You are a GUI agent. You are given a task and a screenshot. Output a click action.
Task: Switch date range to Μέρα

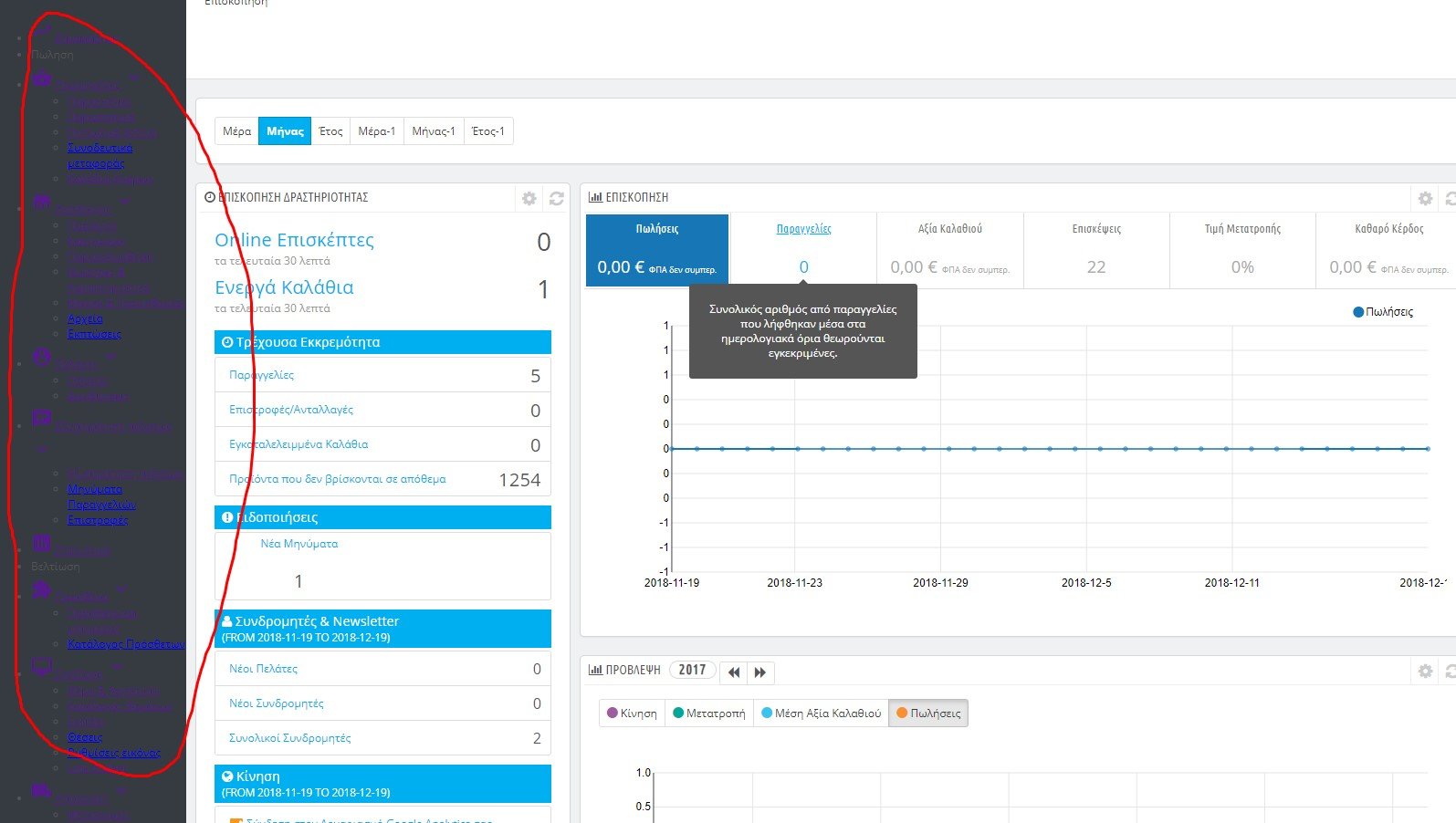(x=236, y=131)
